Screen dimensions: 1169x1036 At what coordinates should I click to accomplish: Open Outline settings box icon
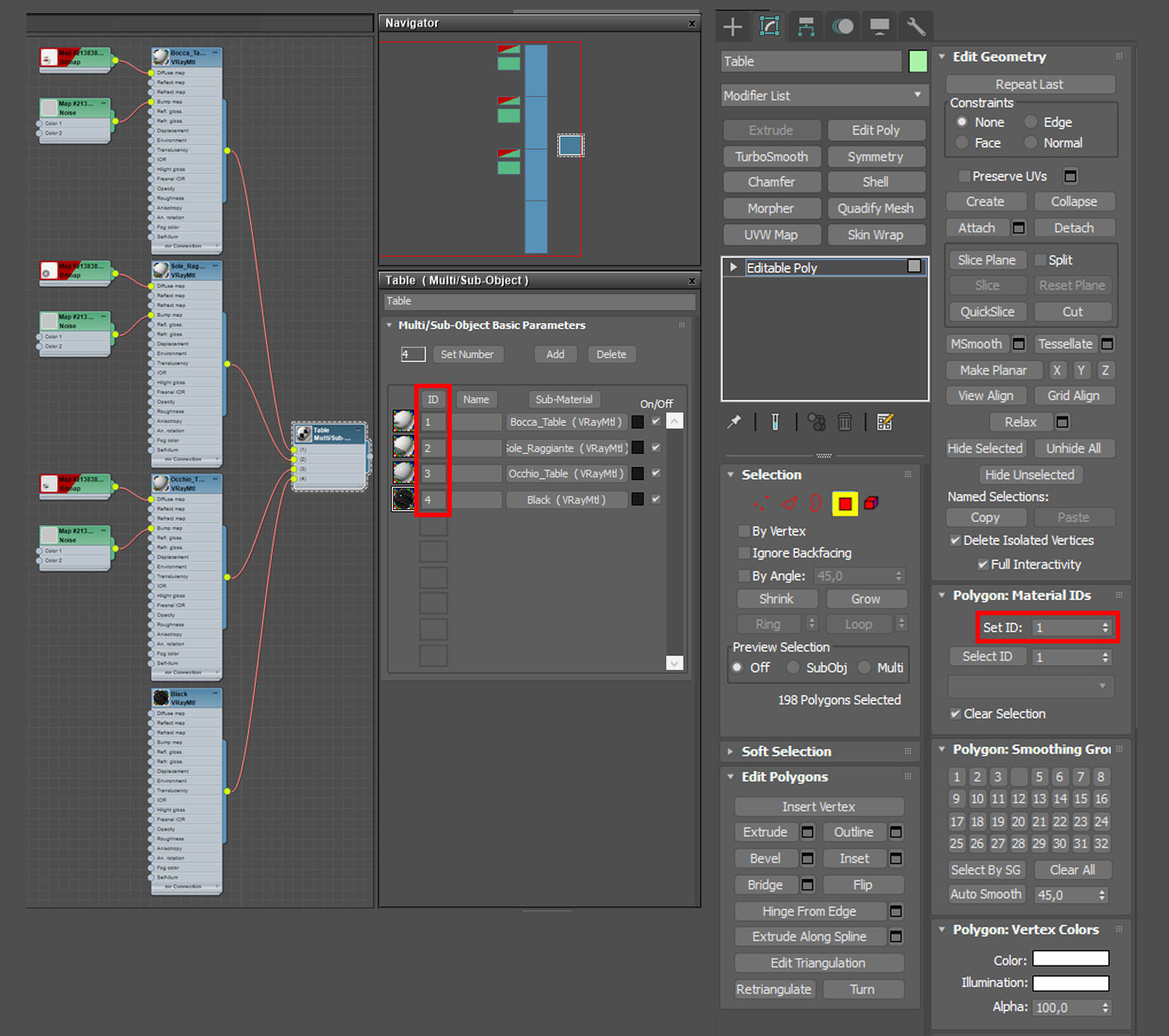pyautogui.click(x=896, y=832)
